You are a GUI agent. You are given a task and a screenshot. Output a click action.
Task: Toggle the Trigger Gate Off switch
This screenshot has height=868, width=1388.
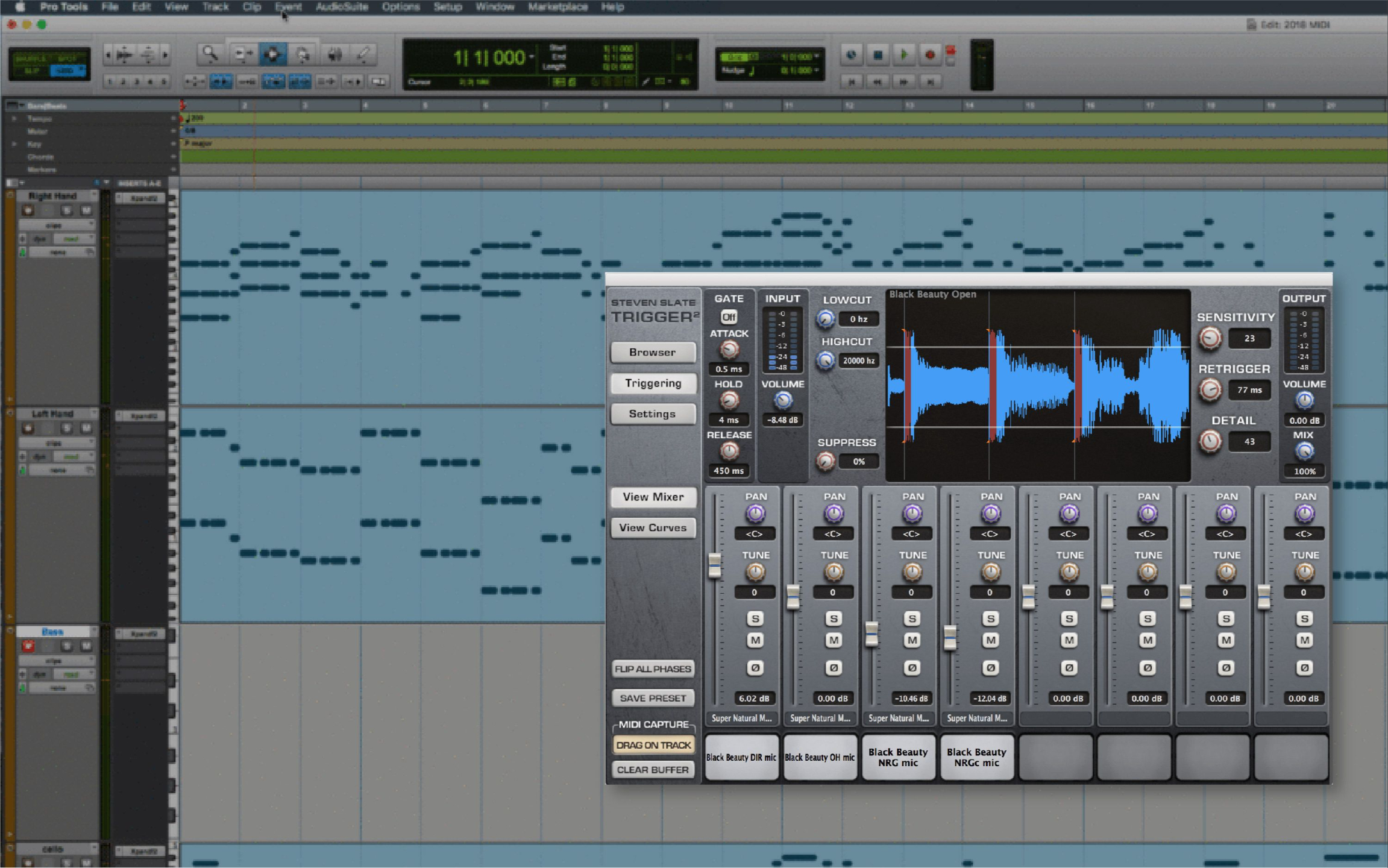point(729,317)
